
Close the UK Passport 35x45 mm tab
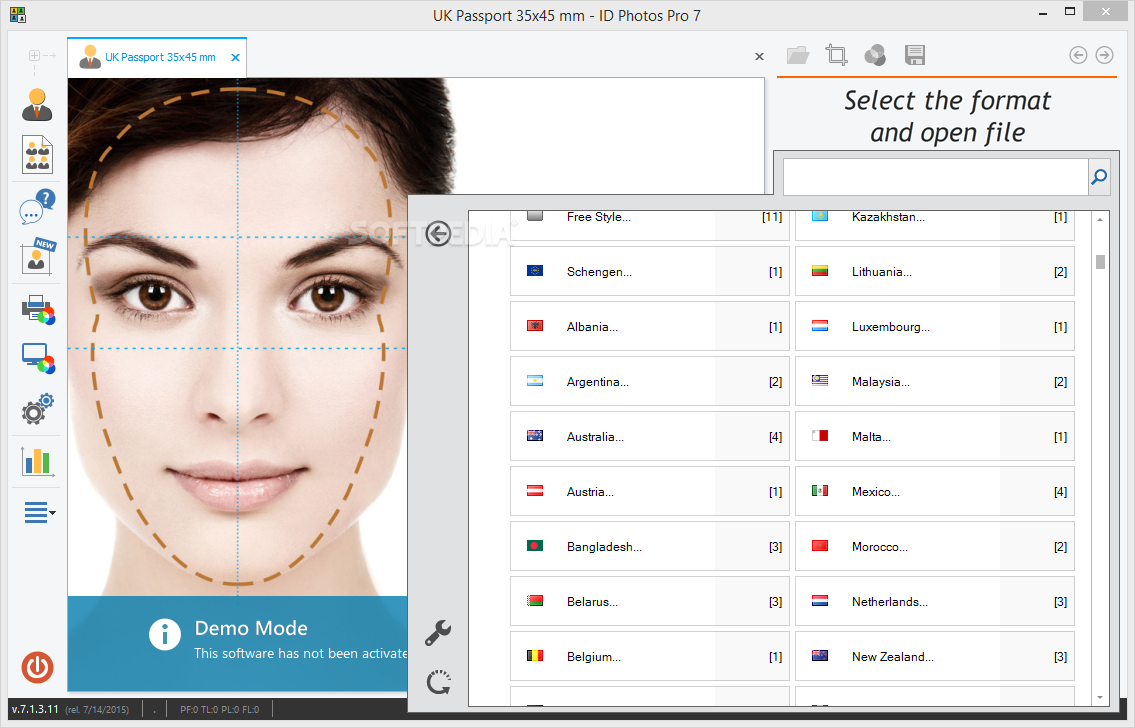click(x=235, y=58)
